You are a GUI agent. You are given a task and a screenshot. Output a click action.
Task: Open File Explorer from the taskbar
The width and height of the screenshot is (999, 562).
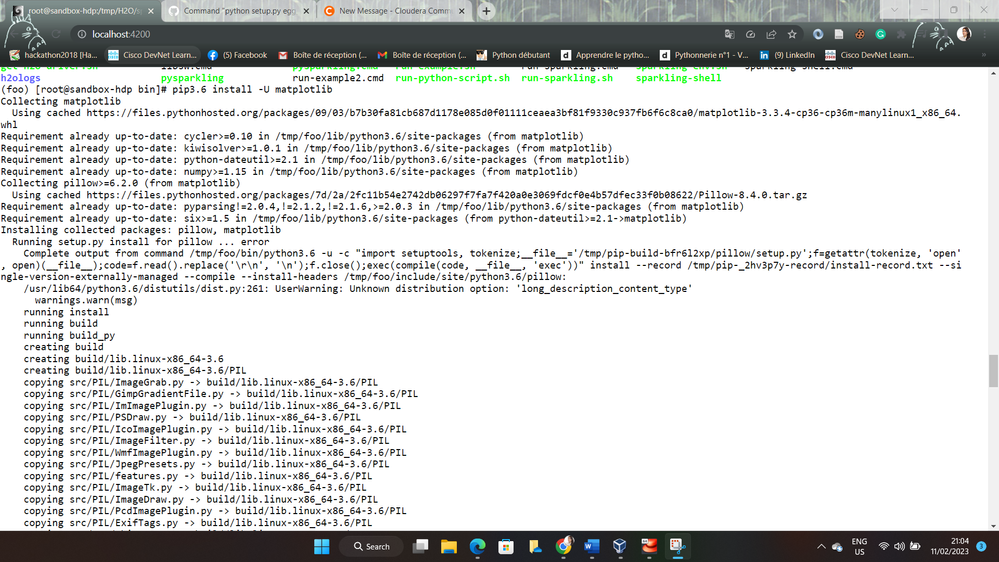click(449, 547)
